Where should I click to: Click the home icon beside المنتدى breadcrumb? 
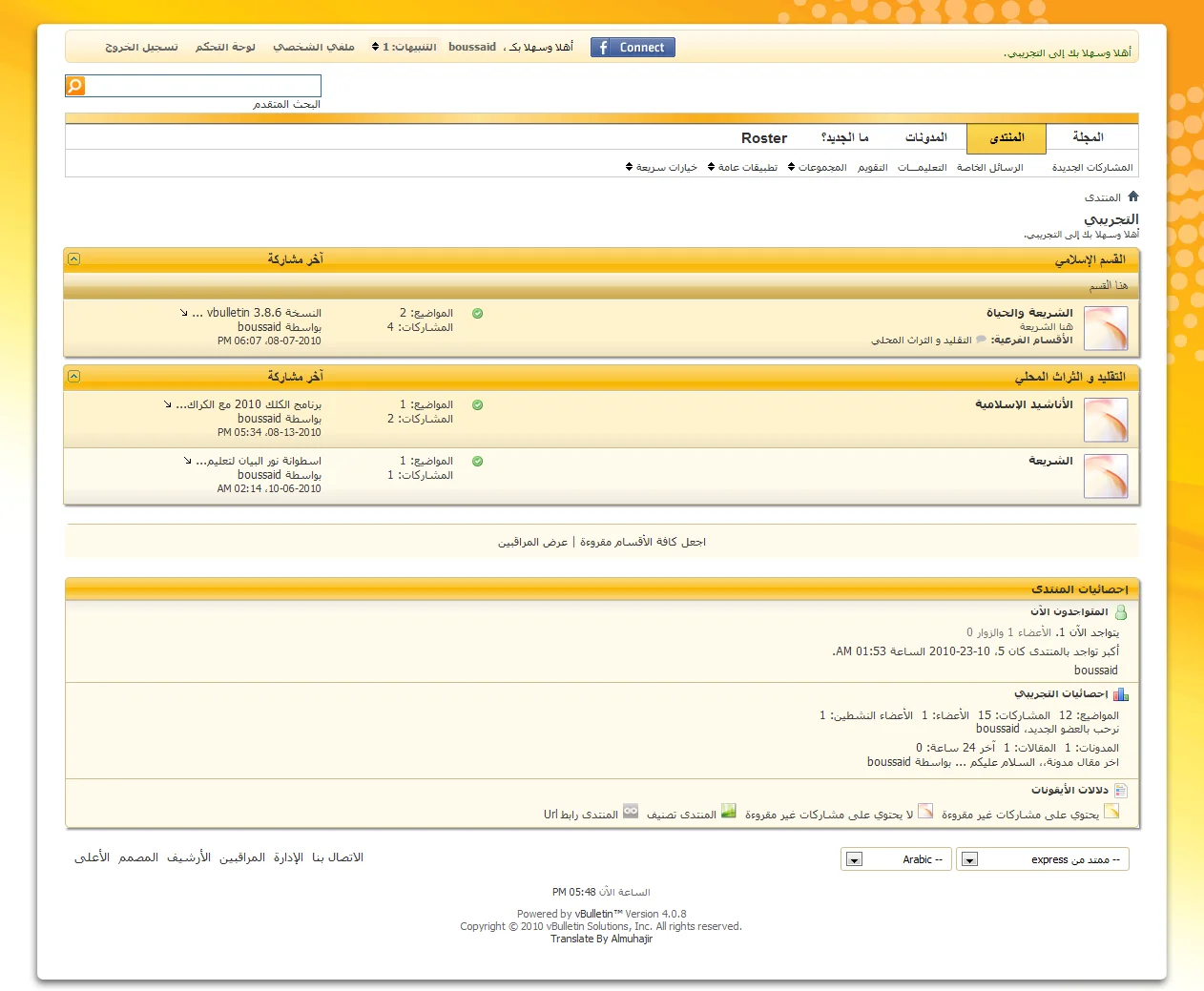(1132, 196)
